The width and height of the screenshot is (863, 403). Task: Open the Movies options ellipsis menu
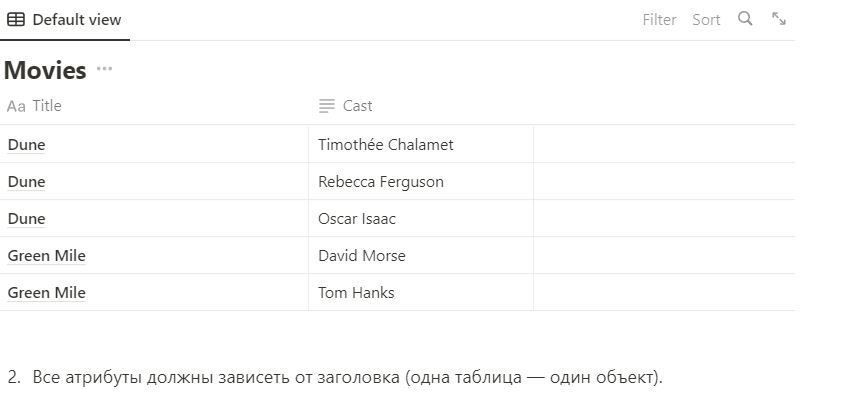coord(105,70)
